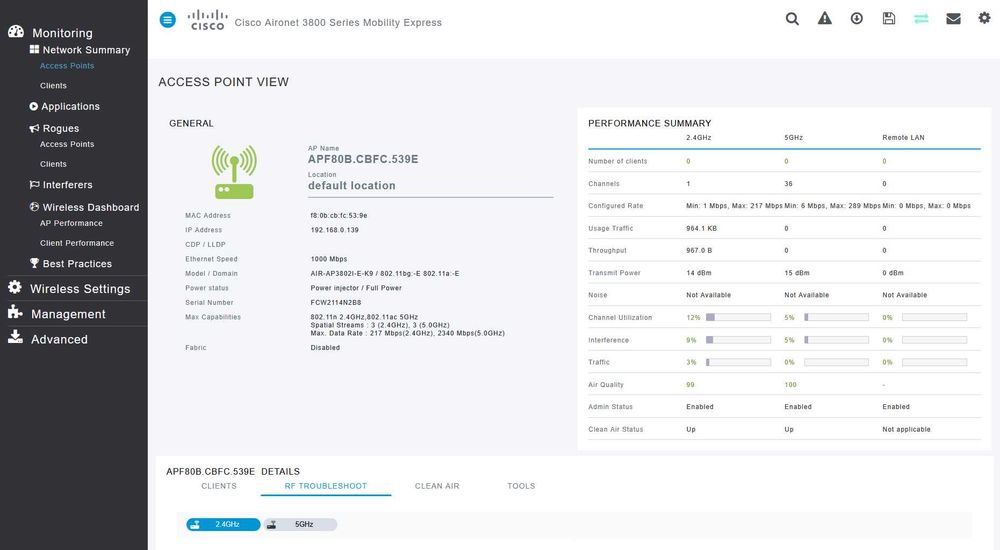Click the Monitoring dashboard icon
Image resolution: width=1000 pixels, height=550 pixels.
coord(16,31)
